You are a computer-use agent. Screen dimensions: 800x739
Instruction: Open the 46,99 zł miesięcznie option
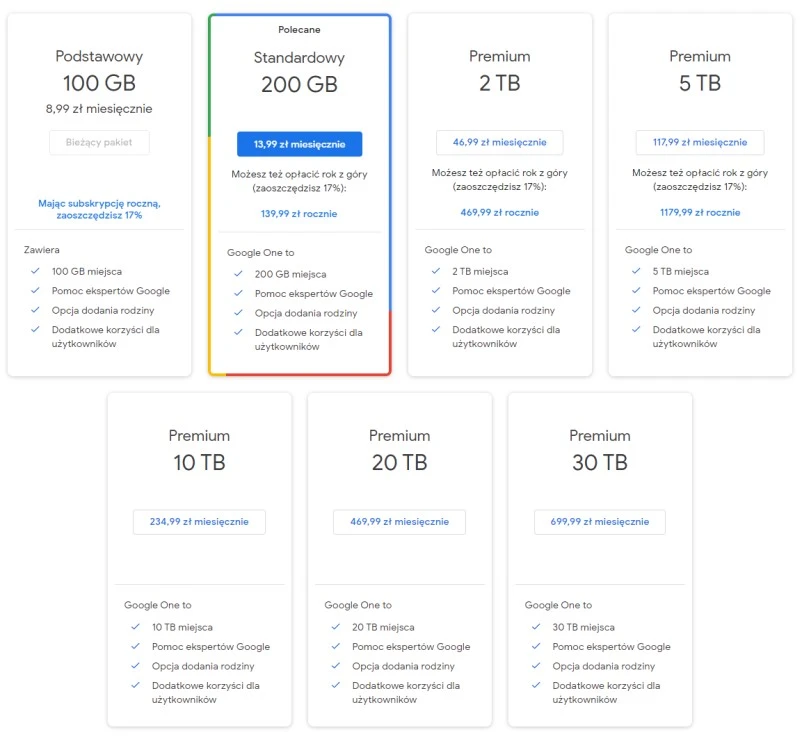(x=499, y=141)
